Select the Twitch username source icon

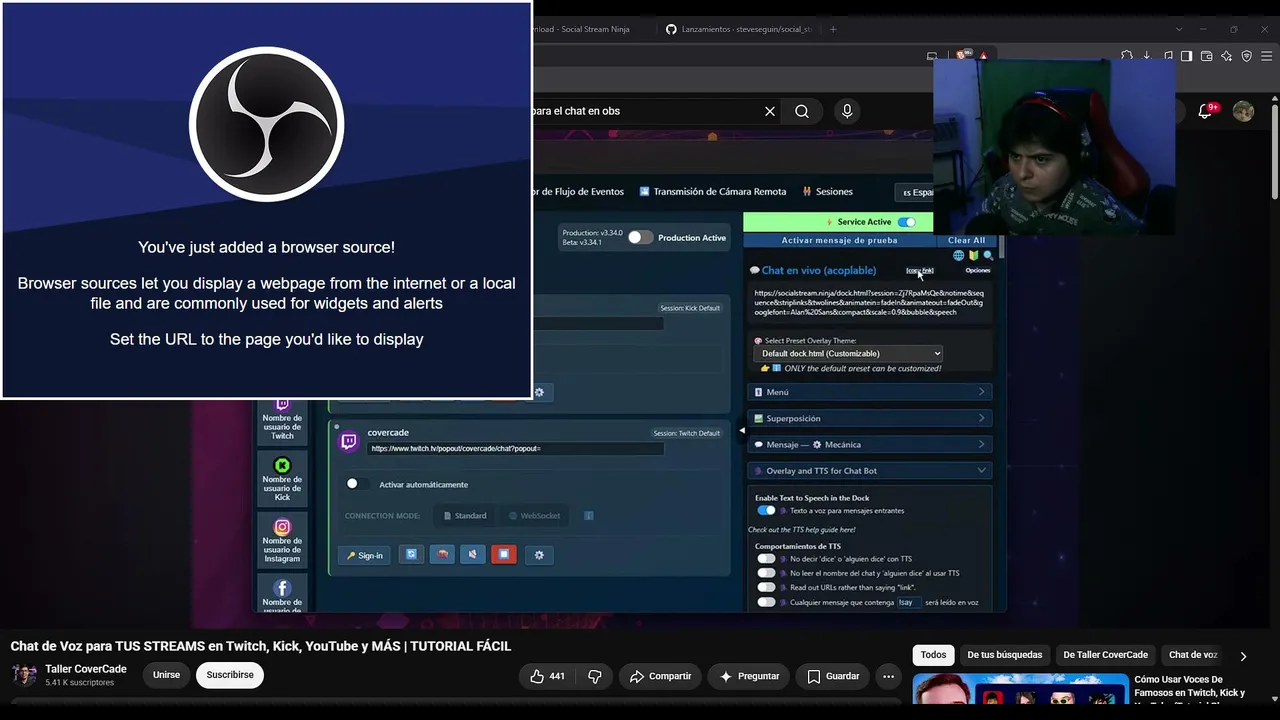click(x=282, y=405)
